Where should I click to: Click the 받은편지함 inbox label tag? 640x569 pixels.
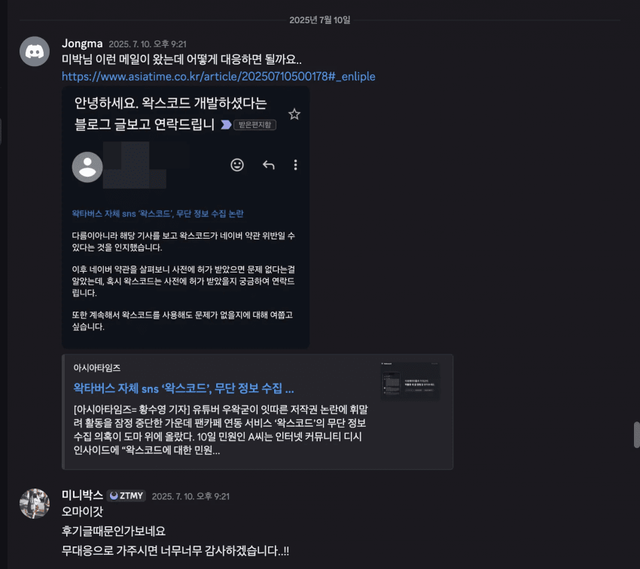(255, 125)
